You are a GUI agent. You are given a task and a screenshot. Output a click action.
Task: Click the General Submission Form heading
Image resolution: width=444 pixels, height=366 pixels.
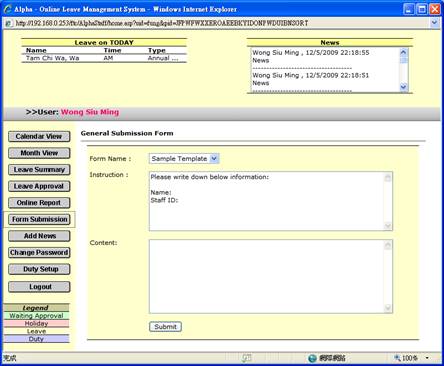(x=127, y=133)
